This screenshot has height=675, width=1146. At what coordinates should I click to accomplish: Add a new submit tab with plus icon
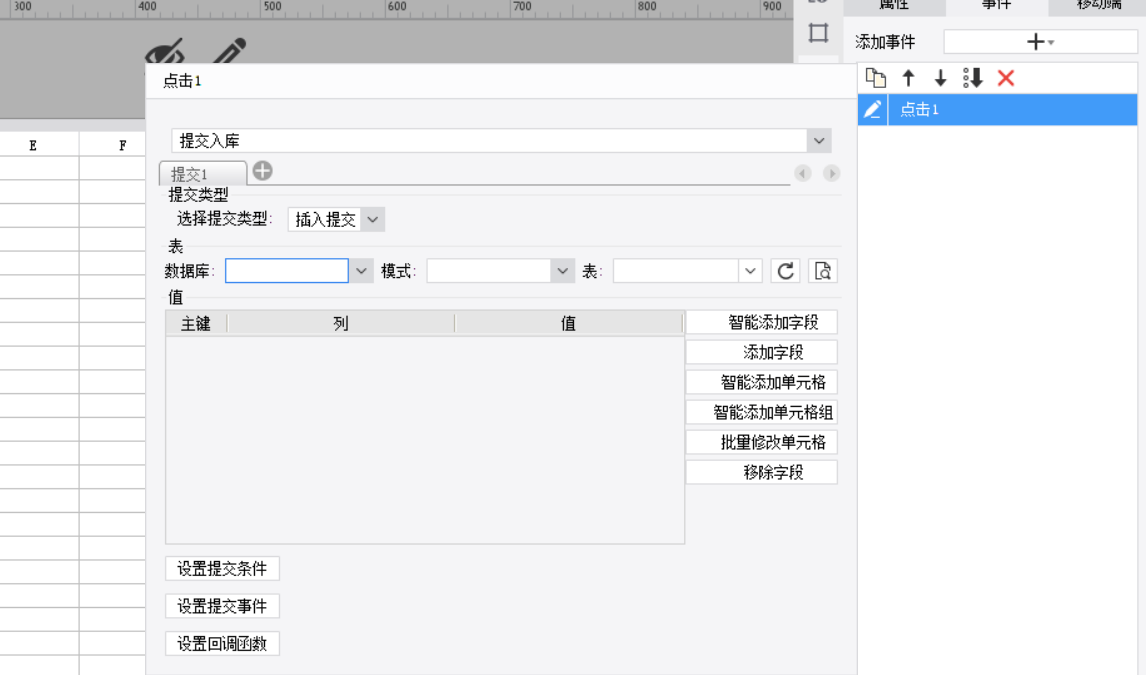(262, 171)
